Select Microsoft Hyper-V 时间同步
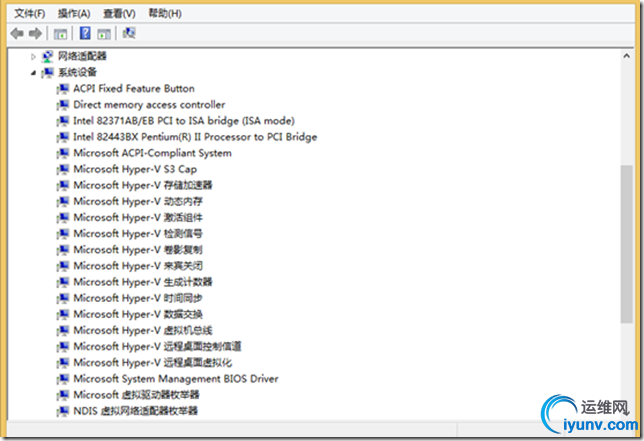Screen dimensions: 644x441 (138, 298)
